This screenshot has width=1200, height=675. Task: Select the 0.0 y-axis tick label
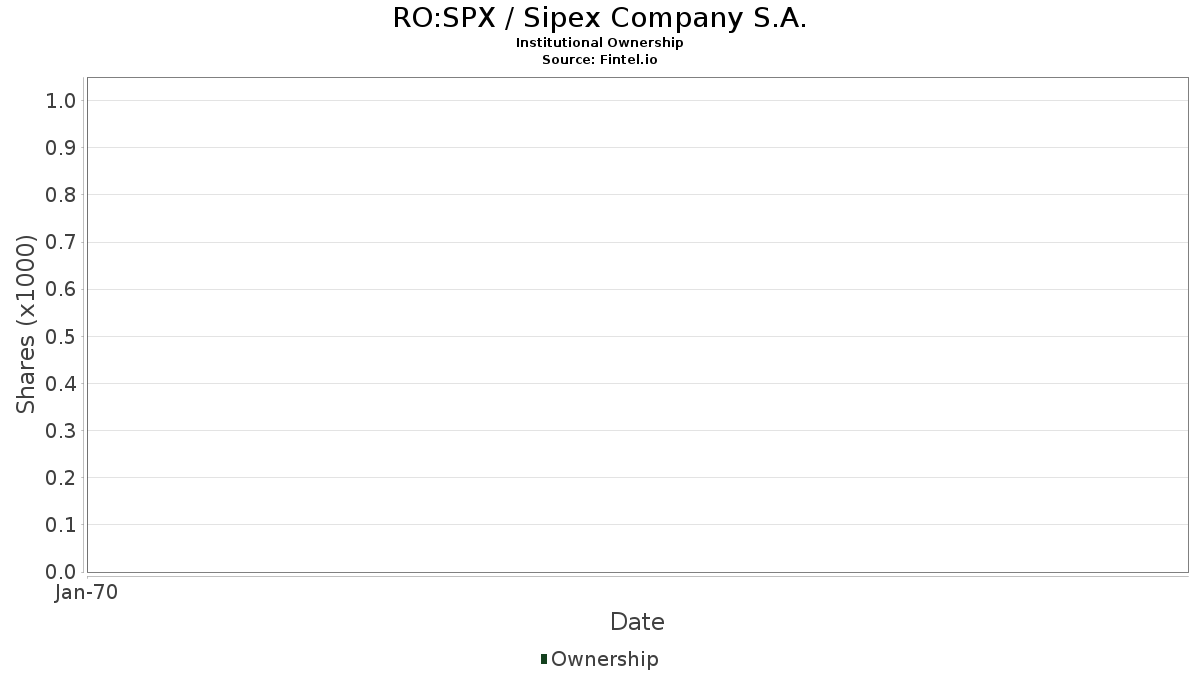point(60,572)
